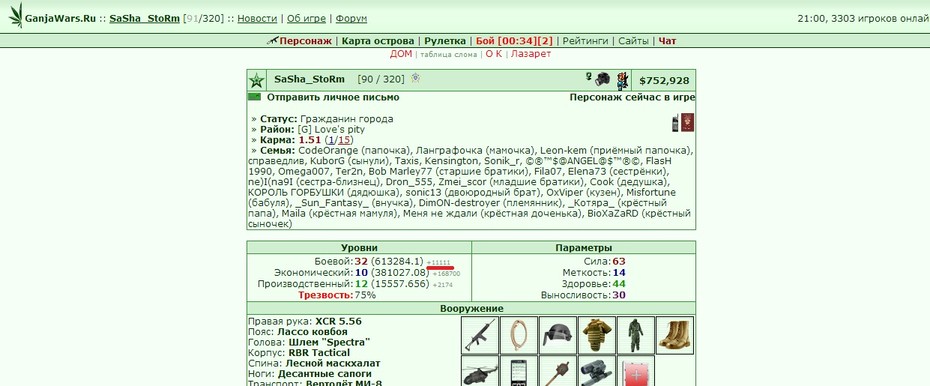Click the Лесной маскхалат item name
The height and width of the screenshot is (386, 930).
click(333, 364)
